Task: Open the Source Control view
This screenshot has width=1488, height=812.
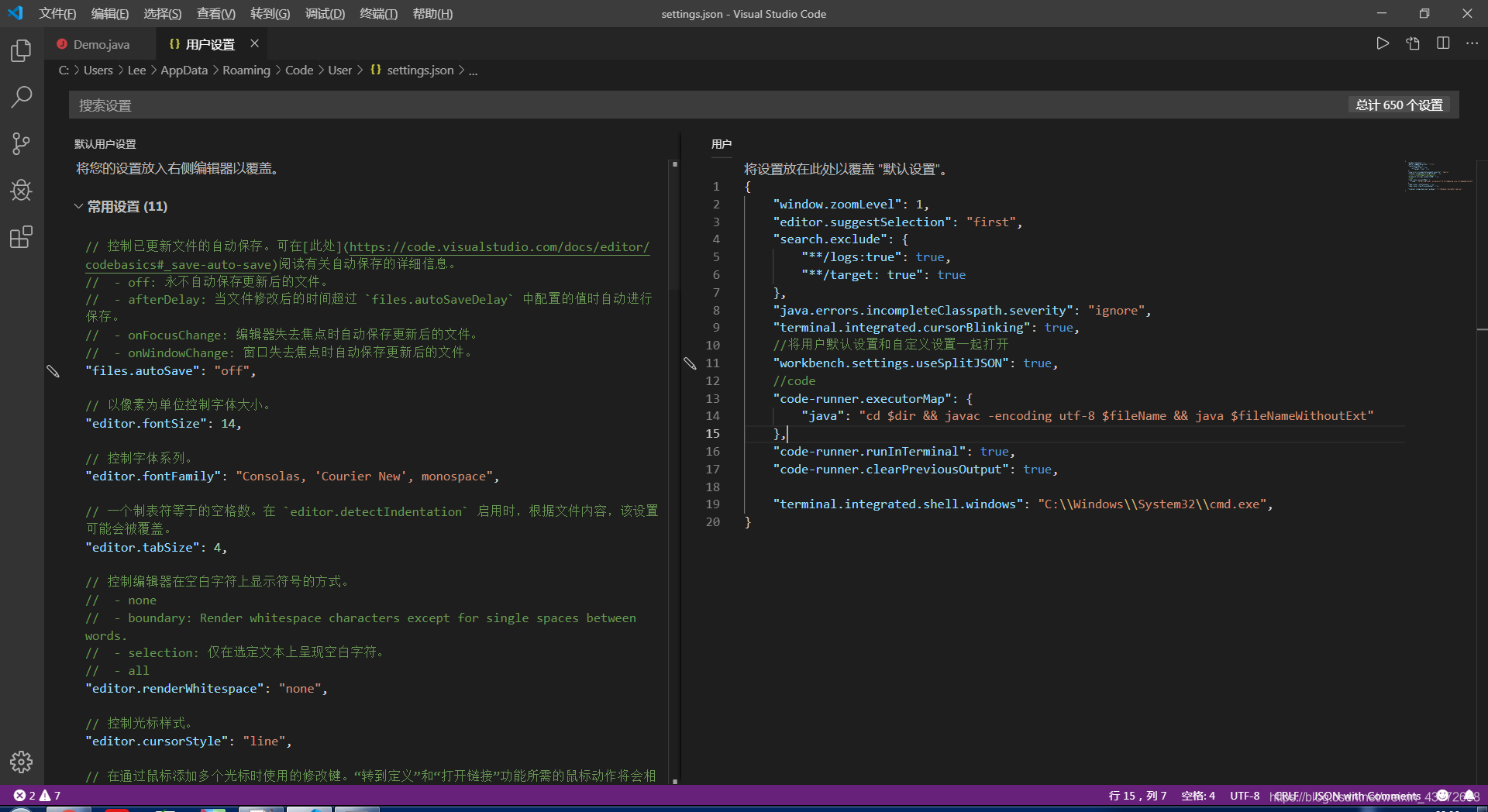Action: [21, 143]
